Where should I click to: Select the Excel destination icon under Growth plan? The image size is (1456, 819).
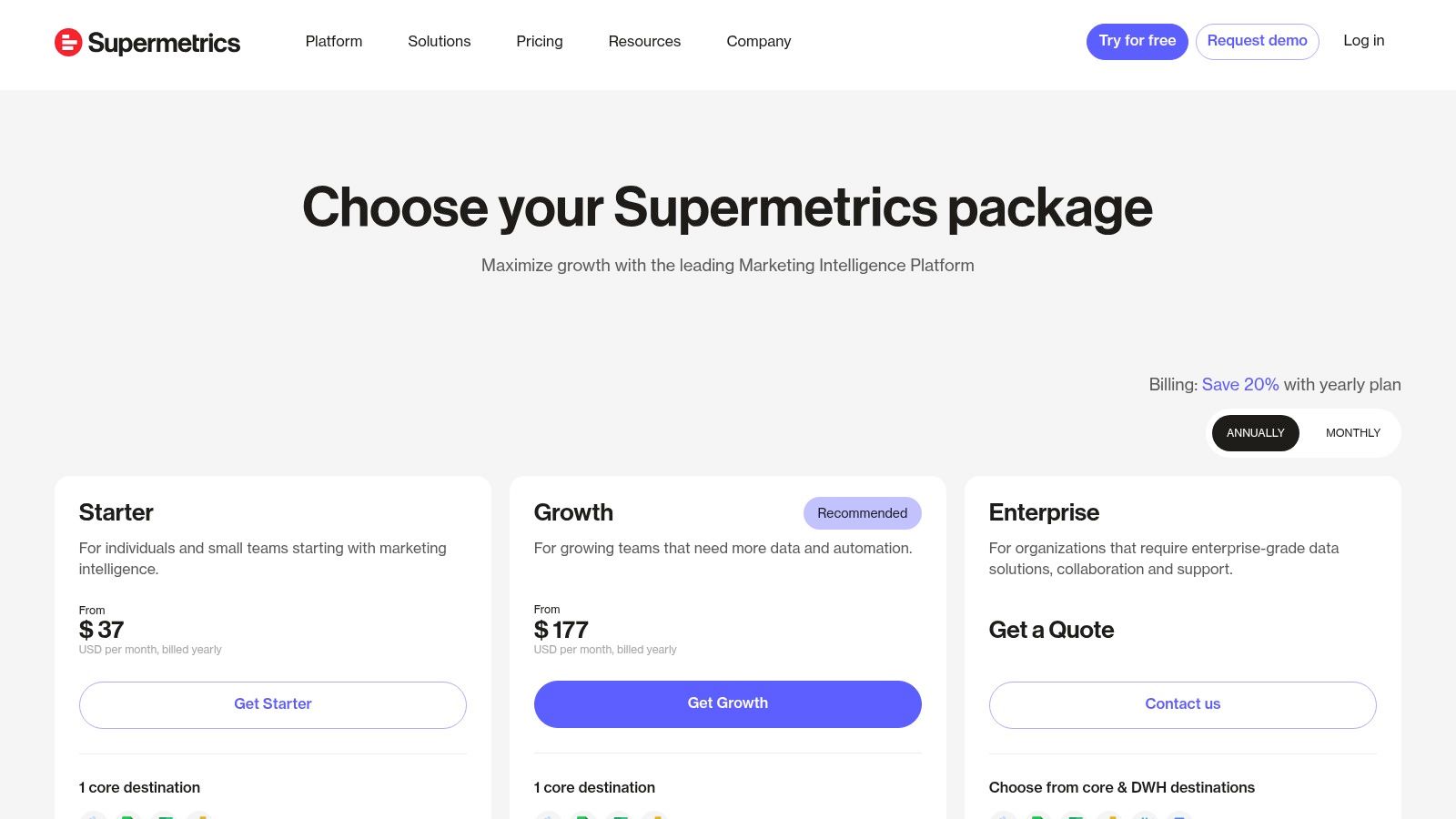620,817
